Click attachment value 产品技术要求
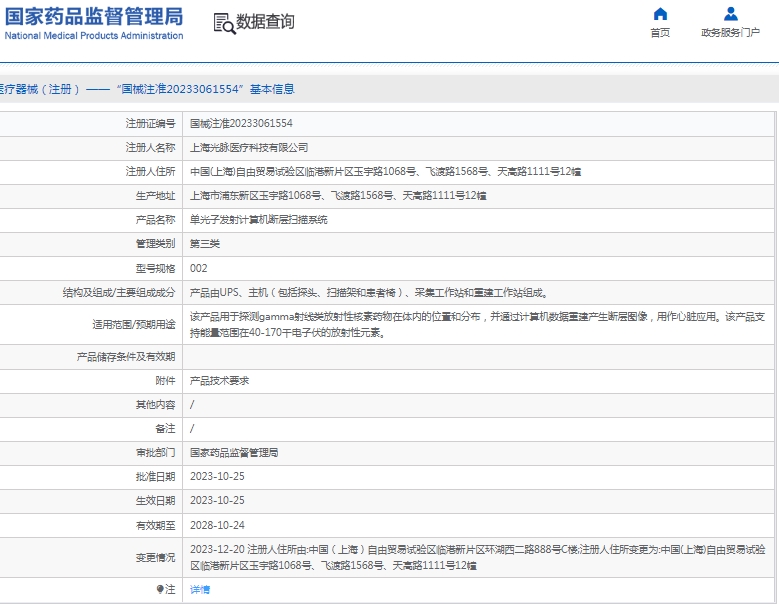779x607 pixels. click(x=219, y=381)
